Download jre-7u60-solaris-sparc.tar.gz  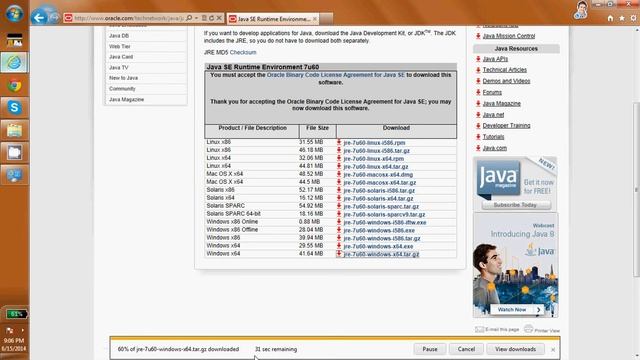381,207
